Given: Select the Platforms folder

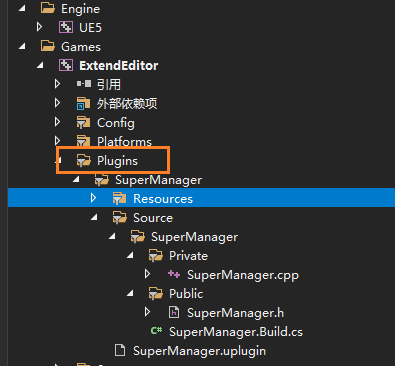Looking at the screenshot, I should tap(124, 142).
